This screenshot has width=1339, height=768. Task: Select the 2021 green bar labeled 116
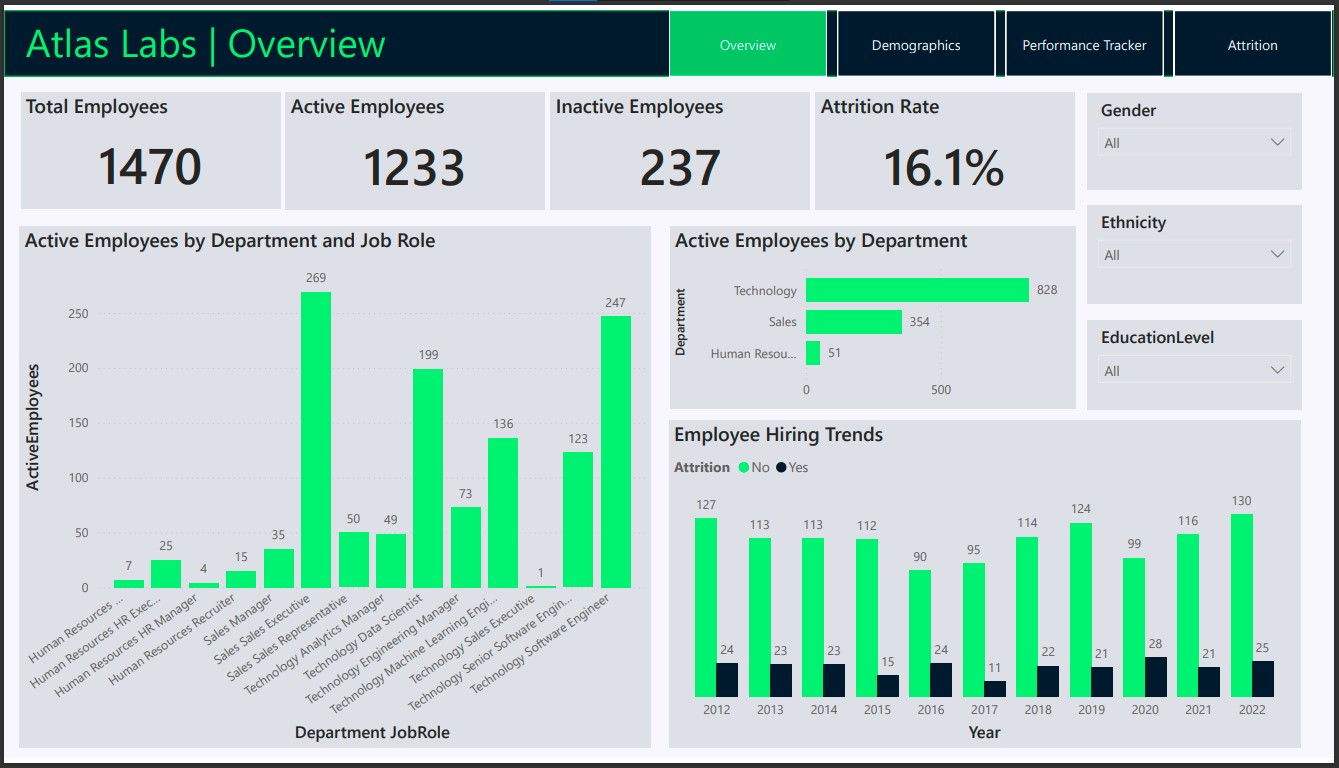click(1188, 615)
